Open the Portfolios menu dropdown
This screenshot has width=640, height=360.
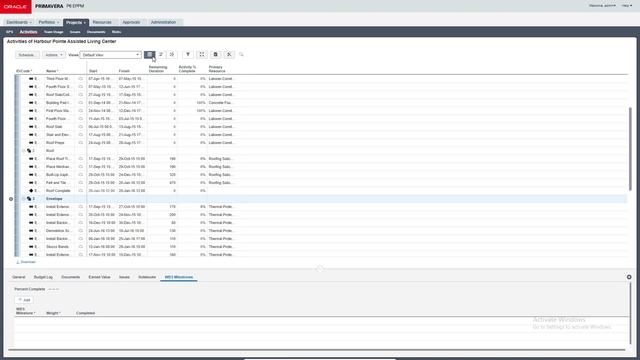[x=49, y=22]
